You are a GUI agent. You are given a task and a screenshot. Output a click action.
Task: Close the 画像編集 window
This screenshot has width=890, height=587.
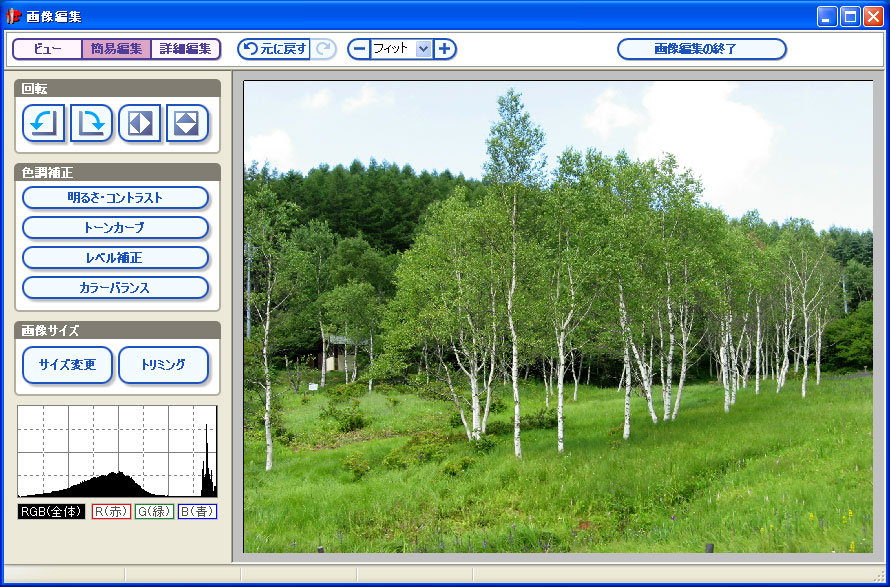pyautogui.click(x=873, y=16)
